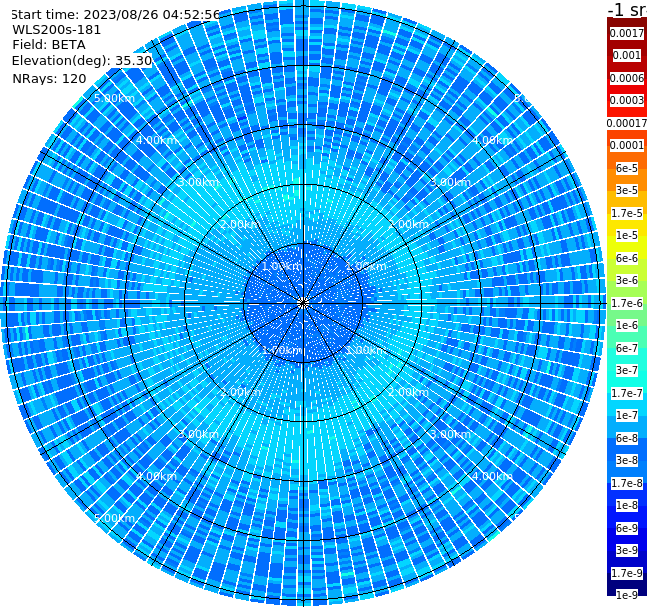Click the 0.00017 color scale label

click(x=627, y=123)
